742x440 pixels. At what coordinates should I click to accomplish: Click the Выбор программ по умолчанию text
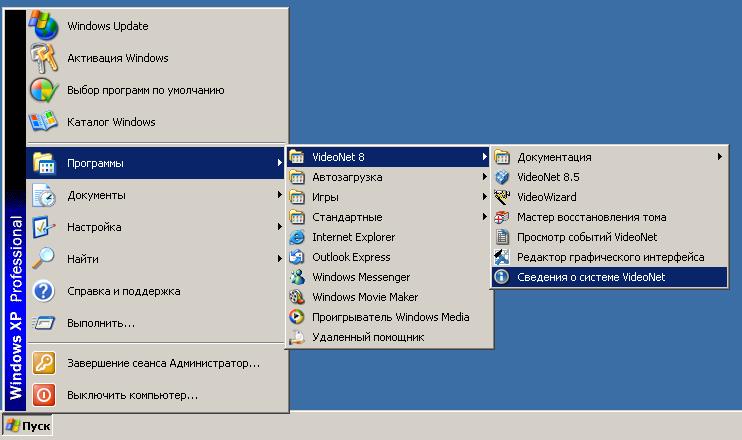pos(146,90)
